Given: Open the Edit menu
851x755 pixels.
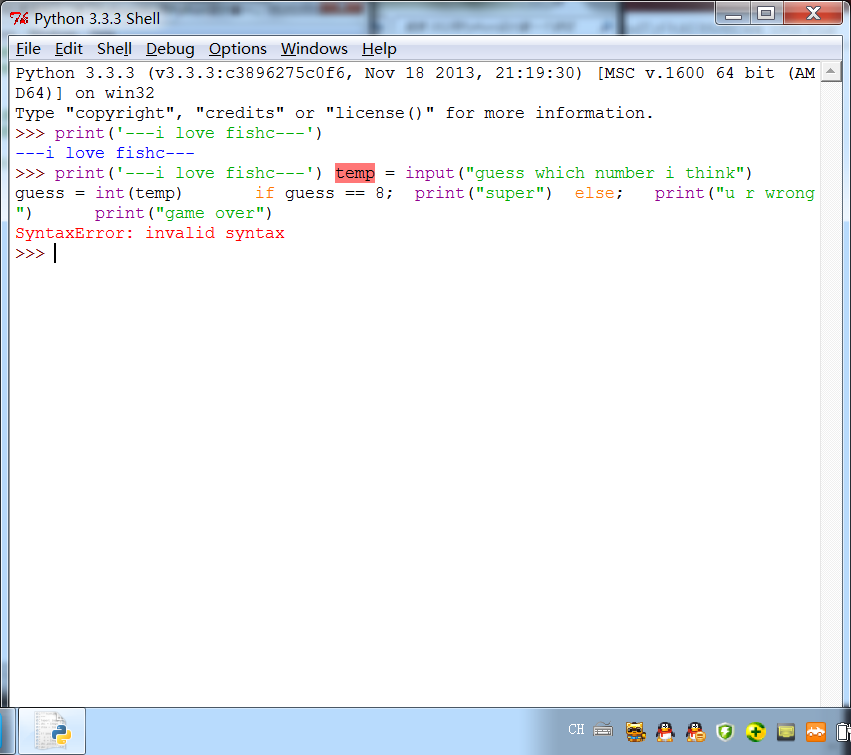Looking at the screenshot, I should point(69,49).
